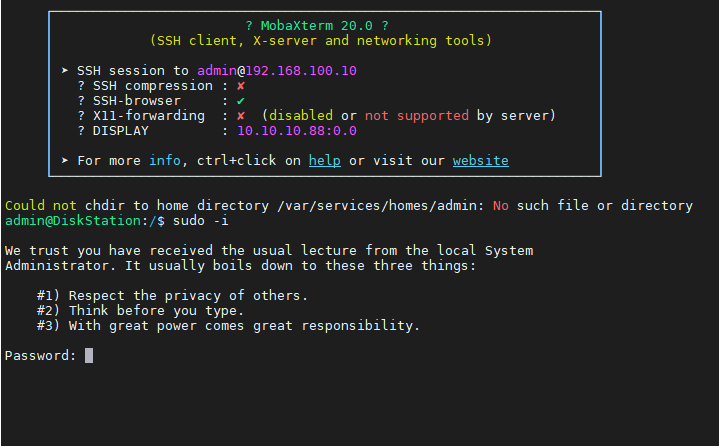Select the admin@192.168.100.10 session address
Viewport: 719px width, 446px height.
point(277,71)
